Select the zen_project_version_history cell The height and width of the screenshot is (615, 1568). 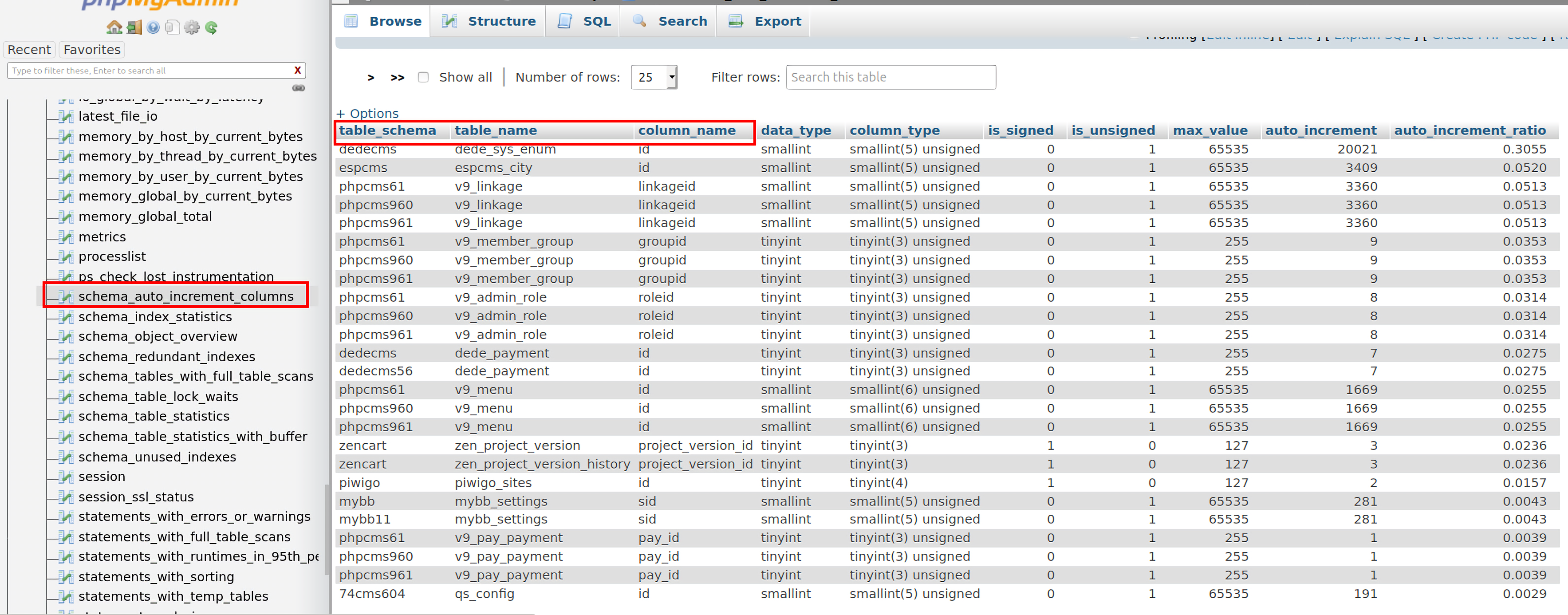point(542,464)
